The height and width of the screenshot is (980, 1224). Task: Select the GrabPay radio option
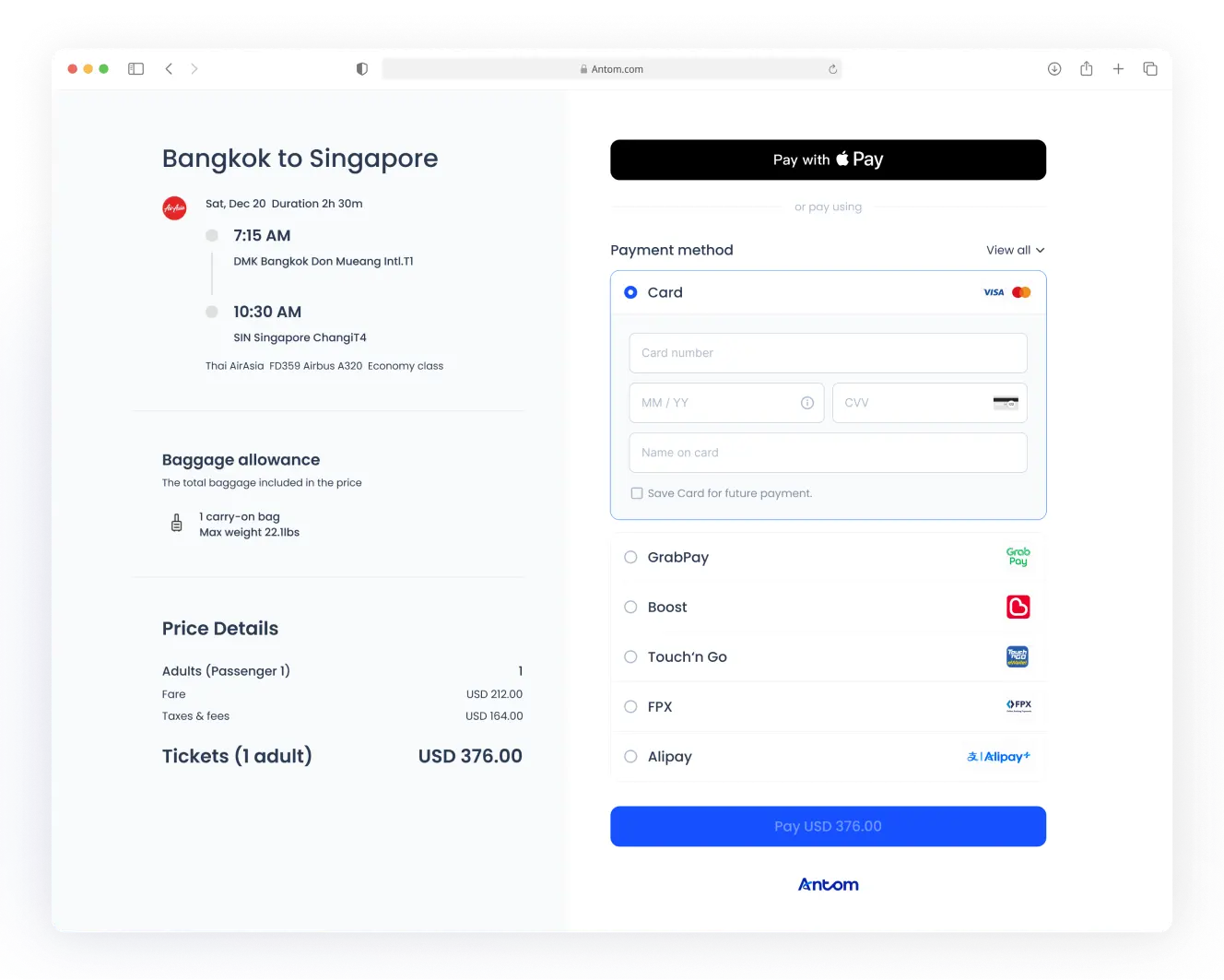click(x=630, y=557)
